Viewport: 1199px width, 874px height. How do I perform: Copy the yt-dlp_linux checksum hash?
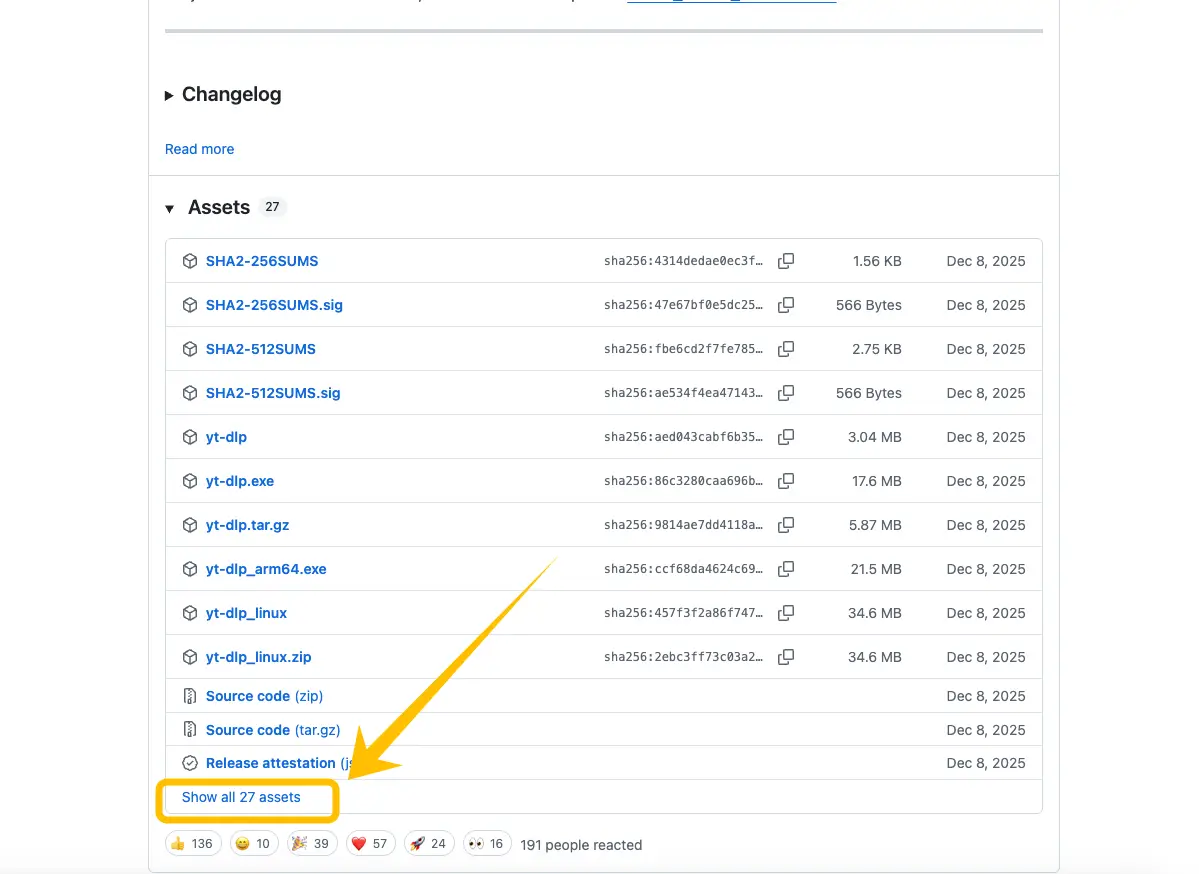(x=786, y=613)
